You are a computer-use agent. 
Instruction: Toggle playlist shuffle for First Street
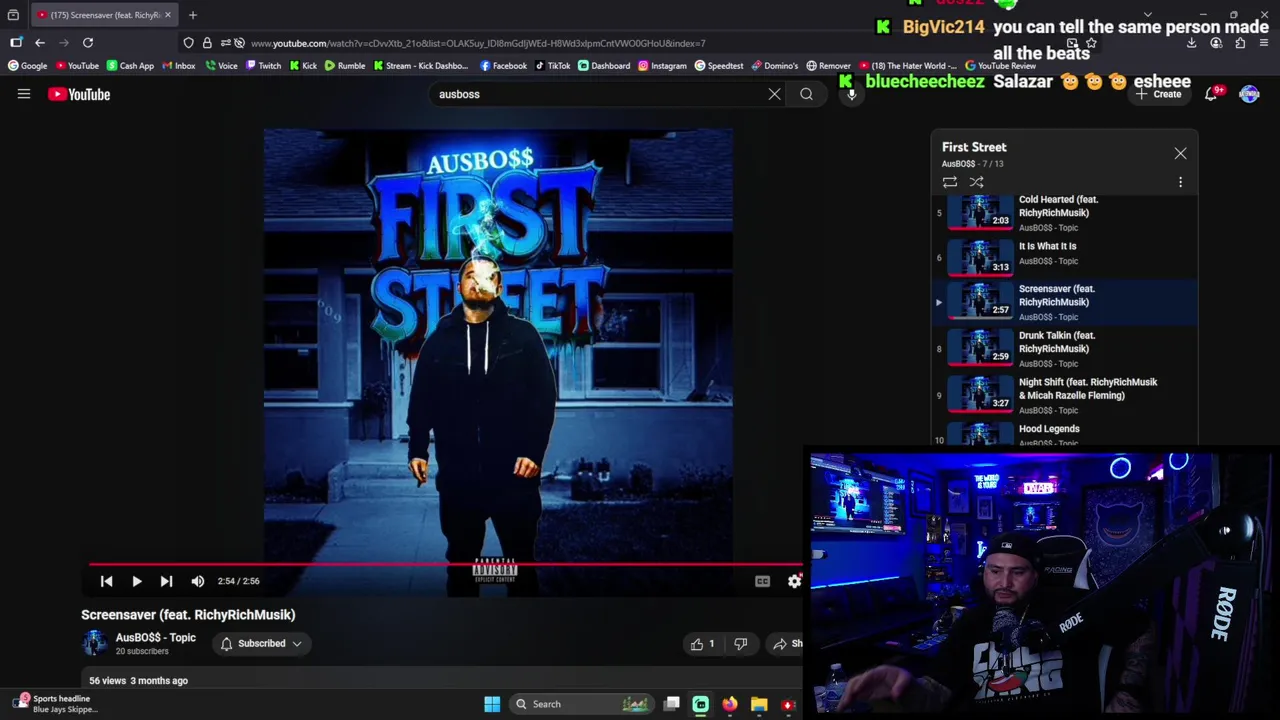click(x=976, y=182)
